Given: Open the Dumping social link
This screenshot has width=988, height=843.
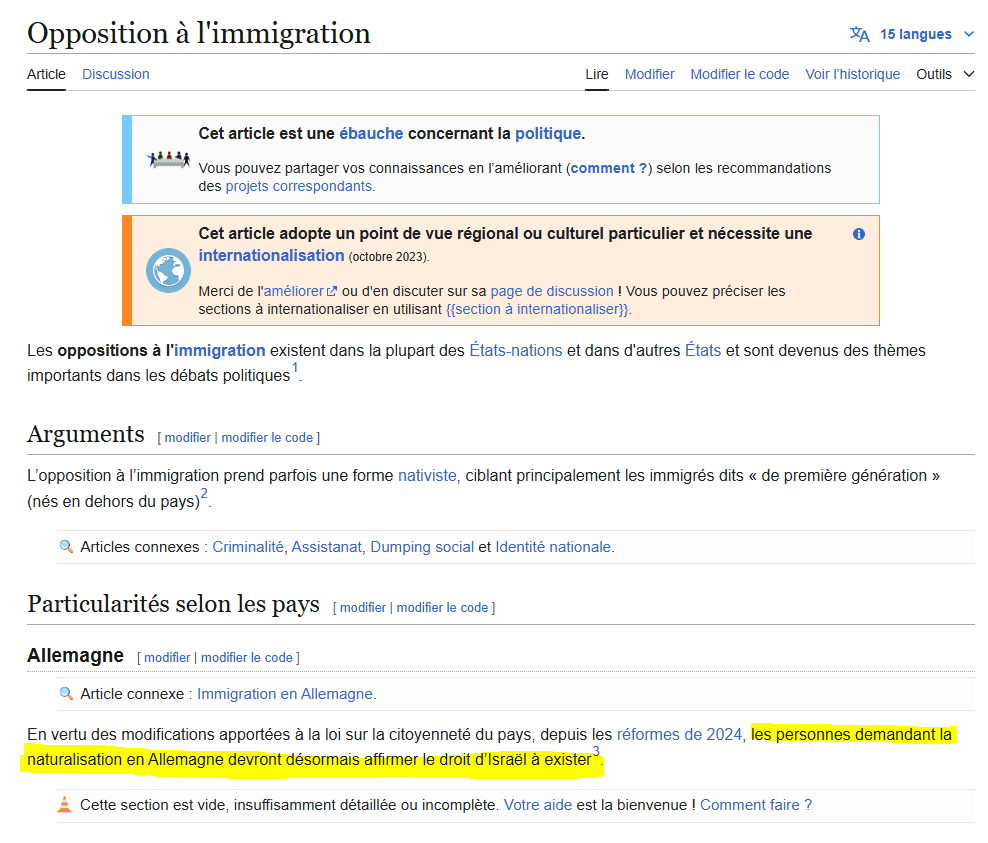Looking at the screenshot, I should 422,547.
